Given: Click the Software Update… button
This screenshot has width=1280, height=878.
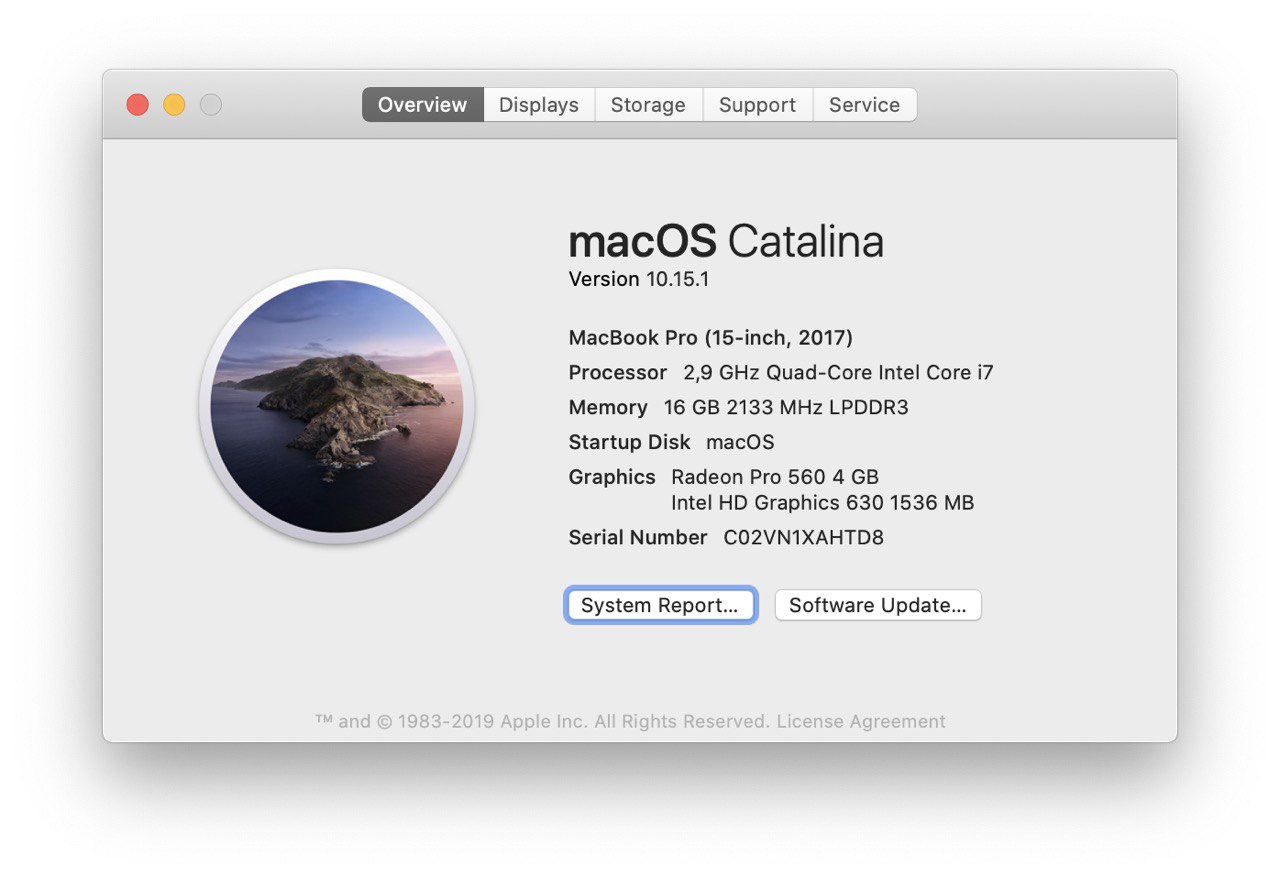Looking at the screenshot, I should point(878,605).
